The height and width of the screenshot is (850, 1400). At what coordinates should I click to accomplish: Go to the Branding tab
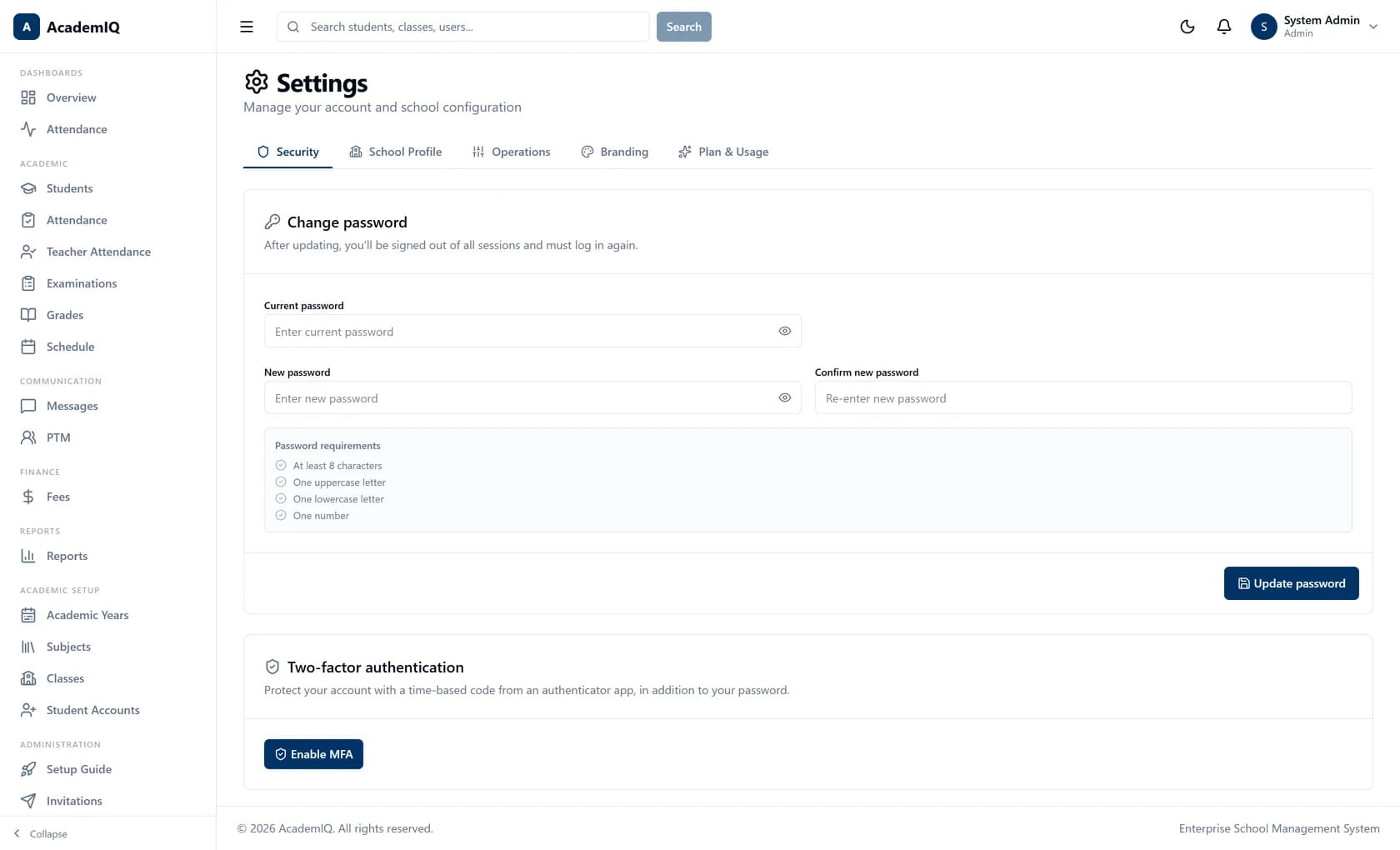pyautogui.click(x=615, y=152)
